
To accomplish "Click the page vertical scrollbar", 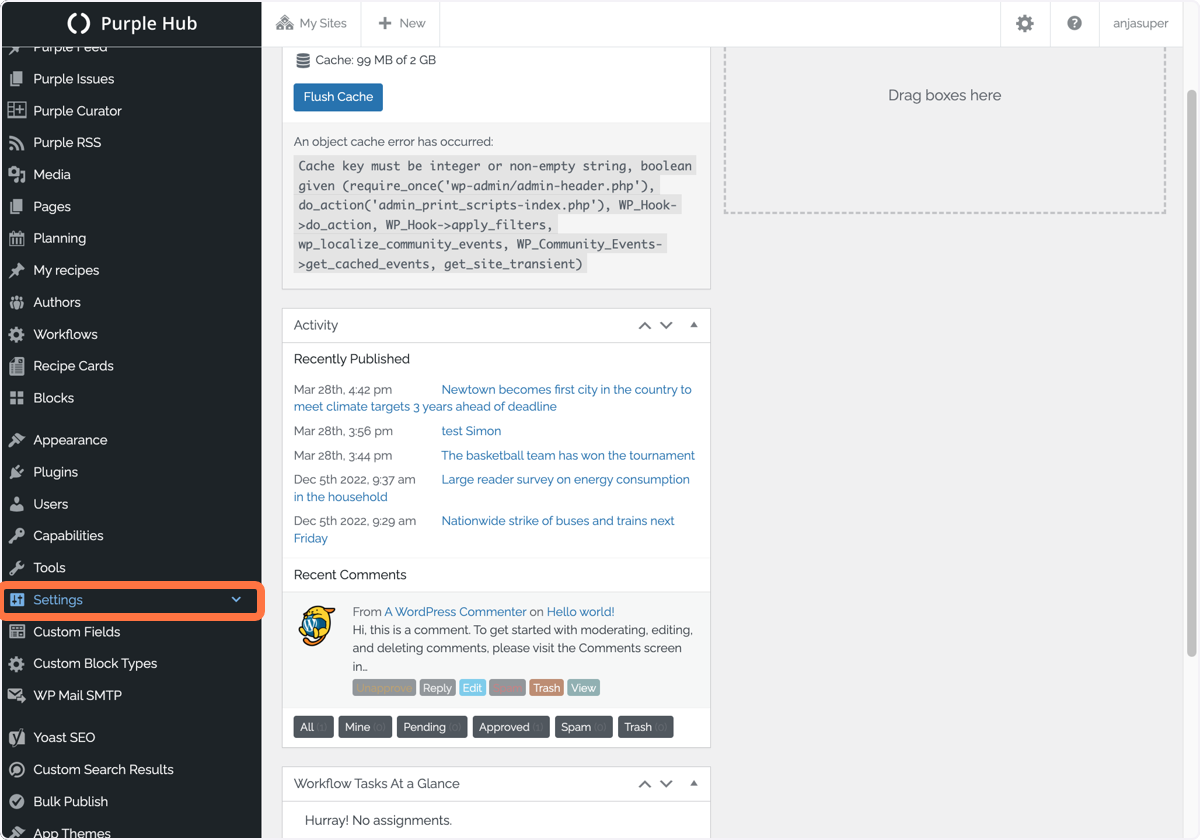I will pyautogui.click(x=1191, y=373).
